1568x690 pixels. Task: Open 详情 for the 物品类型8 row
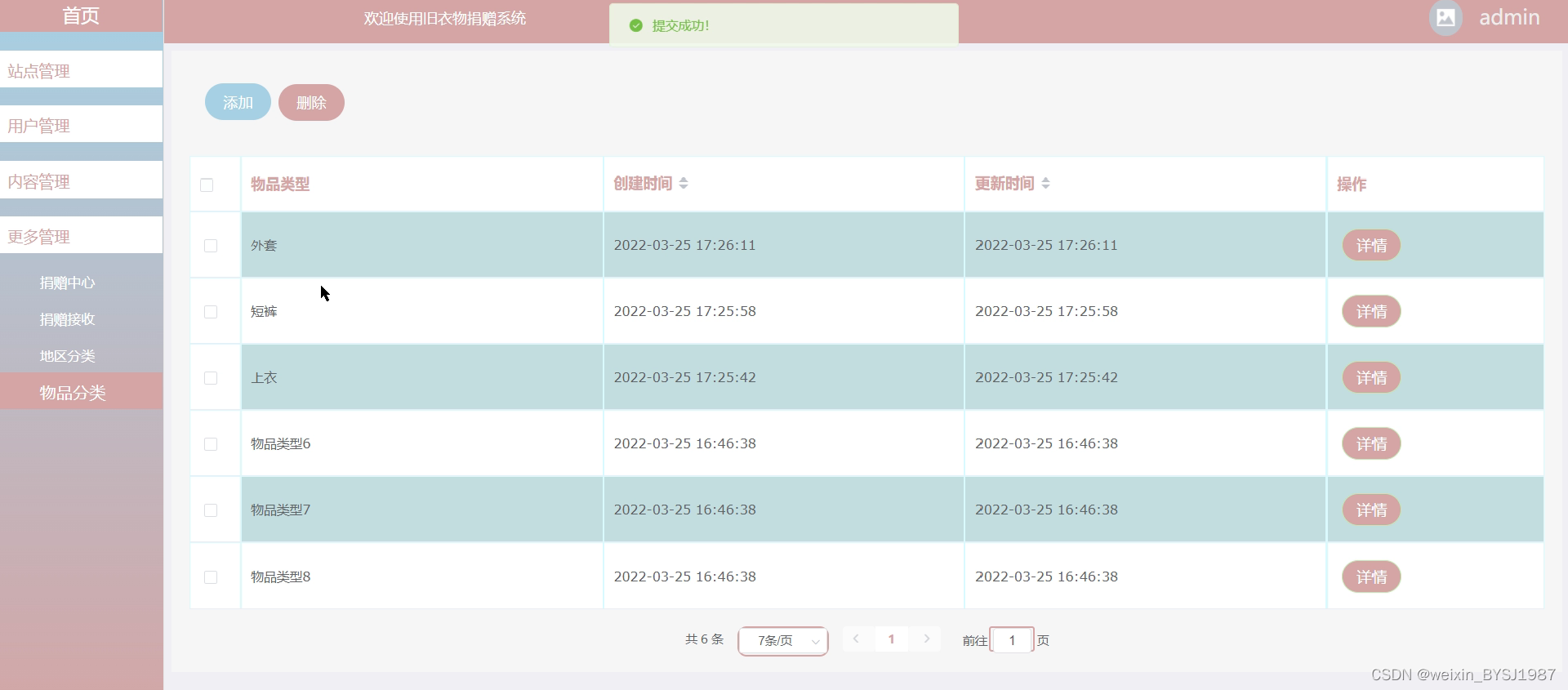pyautogui.click(x=1371, y=576)
